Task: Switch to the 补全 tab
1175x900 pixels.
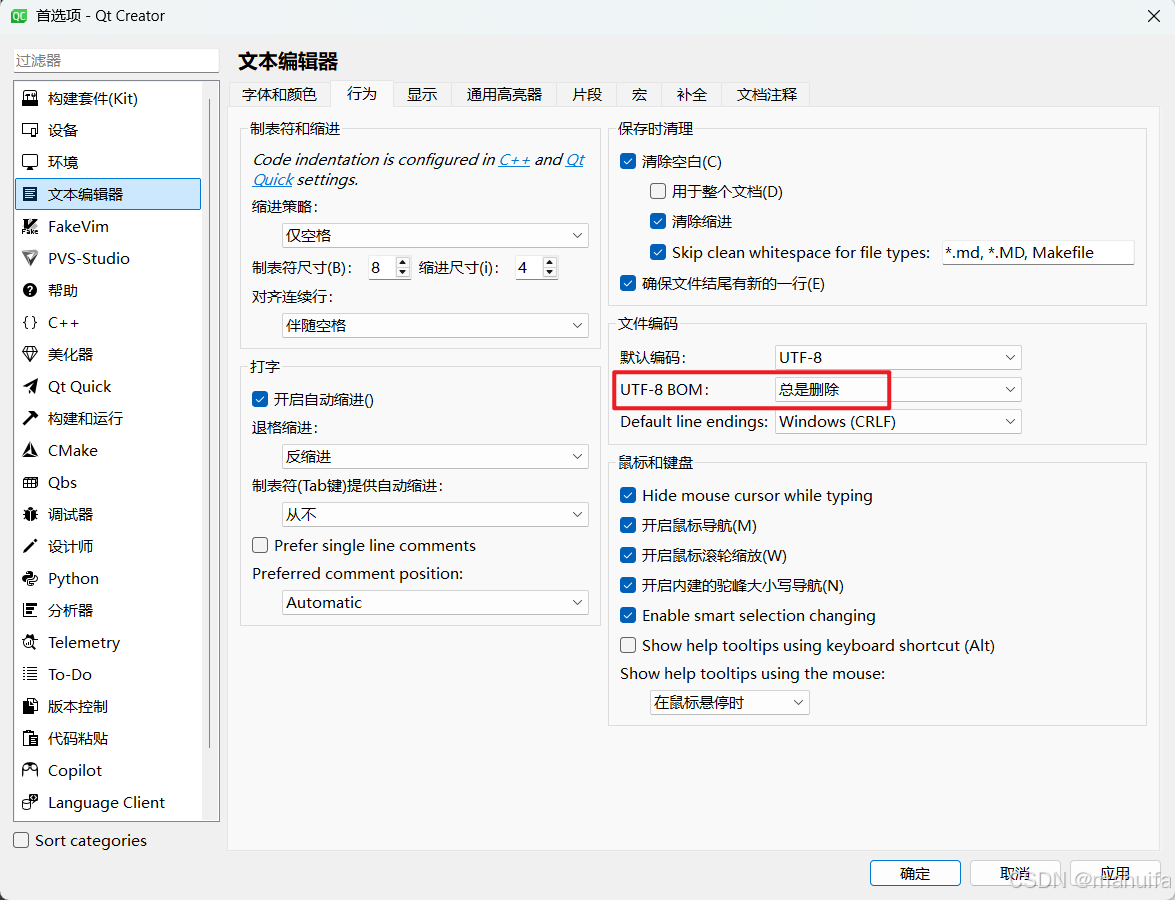Action: point(691,94)
